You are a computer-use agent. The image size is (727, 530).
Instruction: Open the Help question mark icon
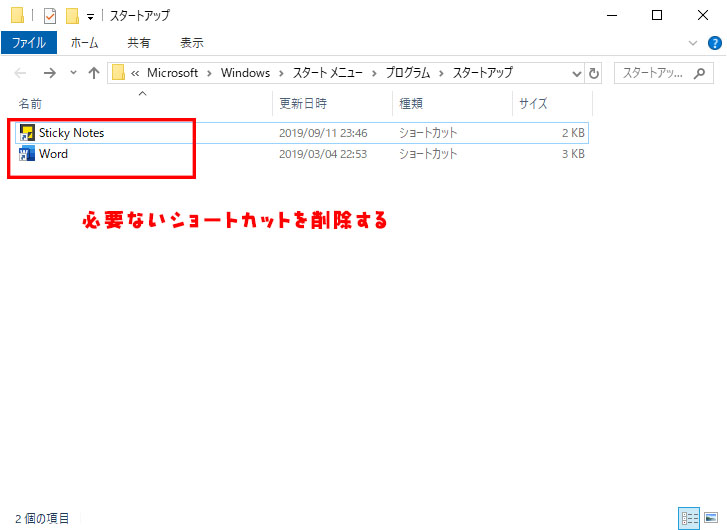714,43
